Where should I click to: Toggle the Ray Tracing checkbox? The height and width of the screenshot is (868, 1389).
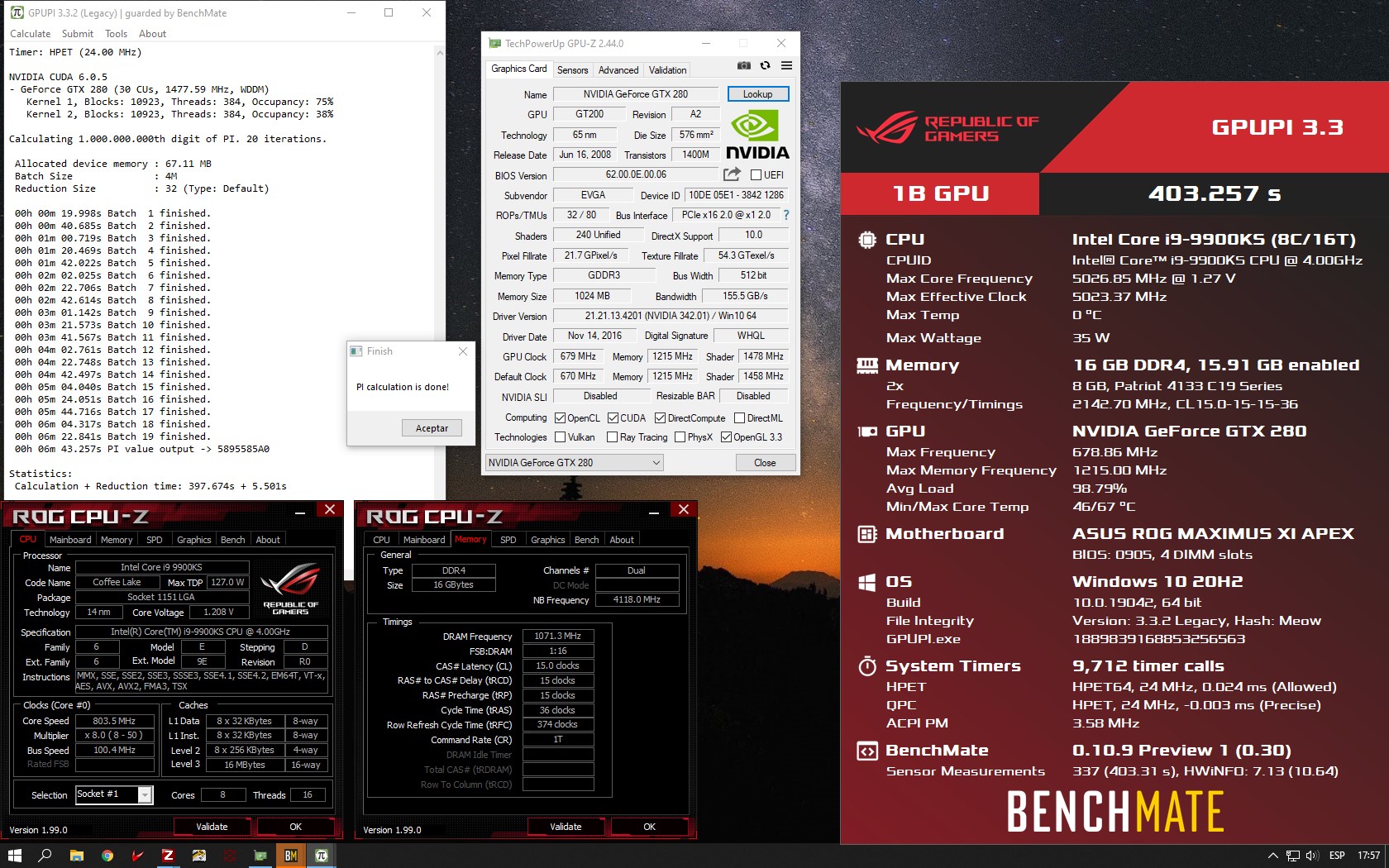click(612, 437)
